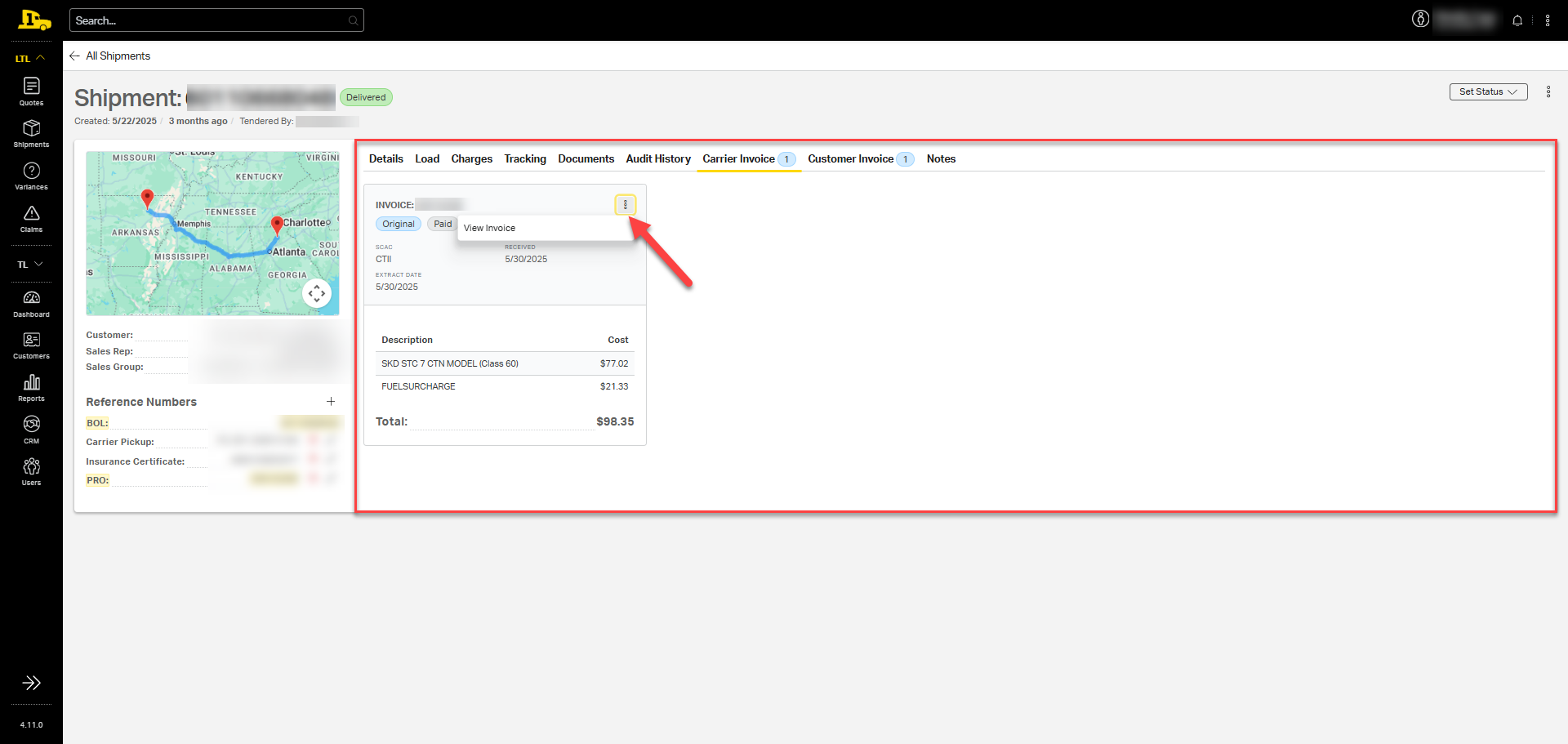Click the Reference Numbers heading
This screenshot has width=1568, height=744.
coord(141,402)
